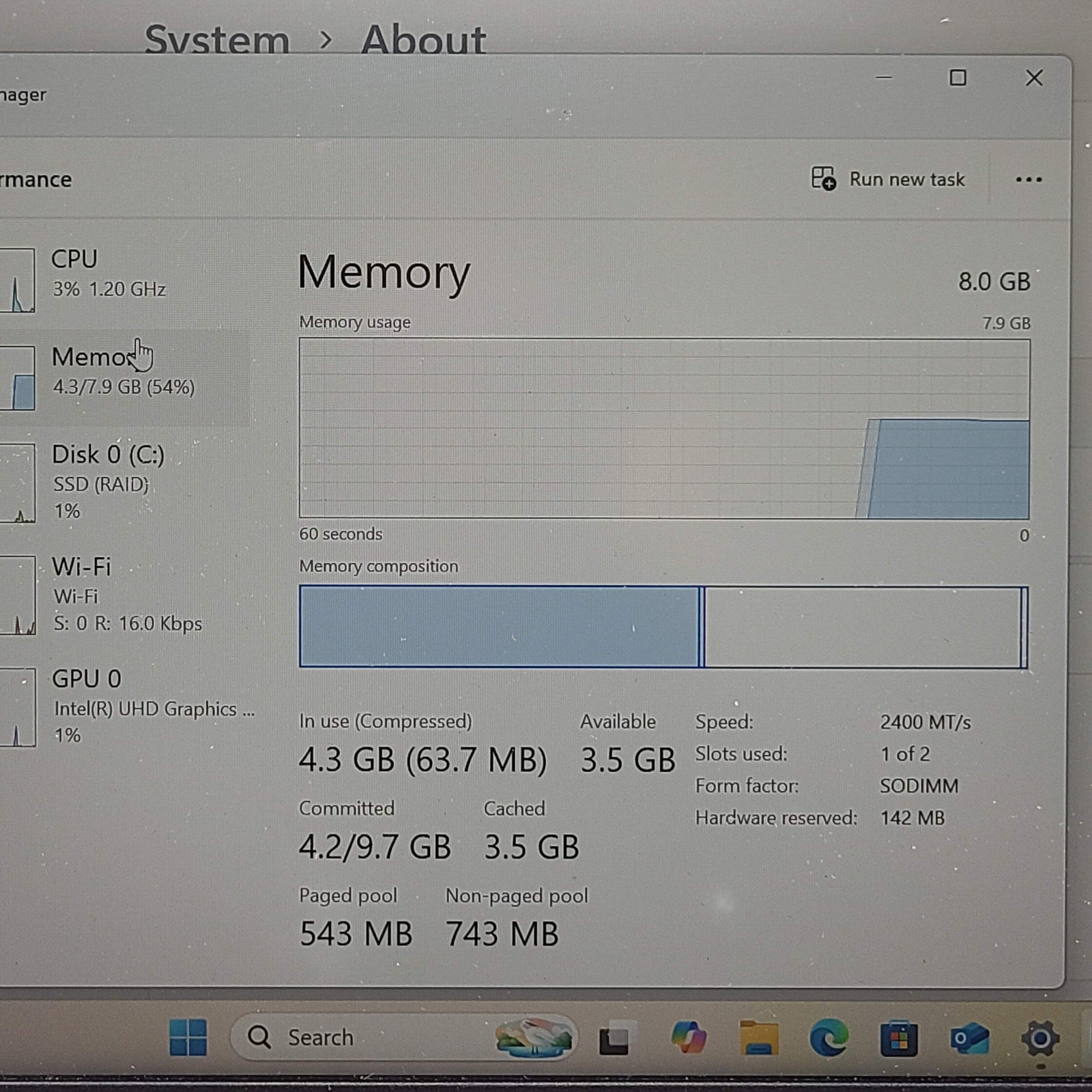This screenshot has height=1092, width=1092.
Task: Click the Memory composition label
Action: coord(379,566)
